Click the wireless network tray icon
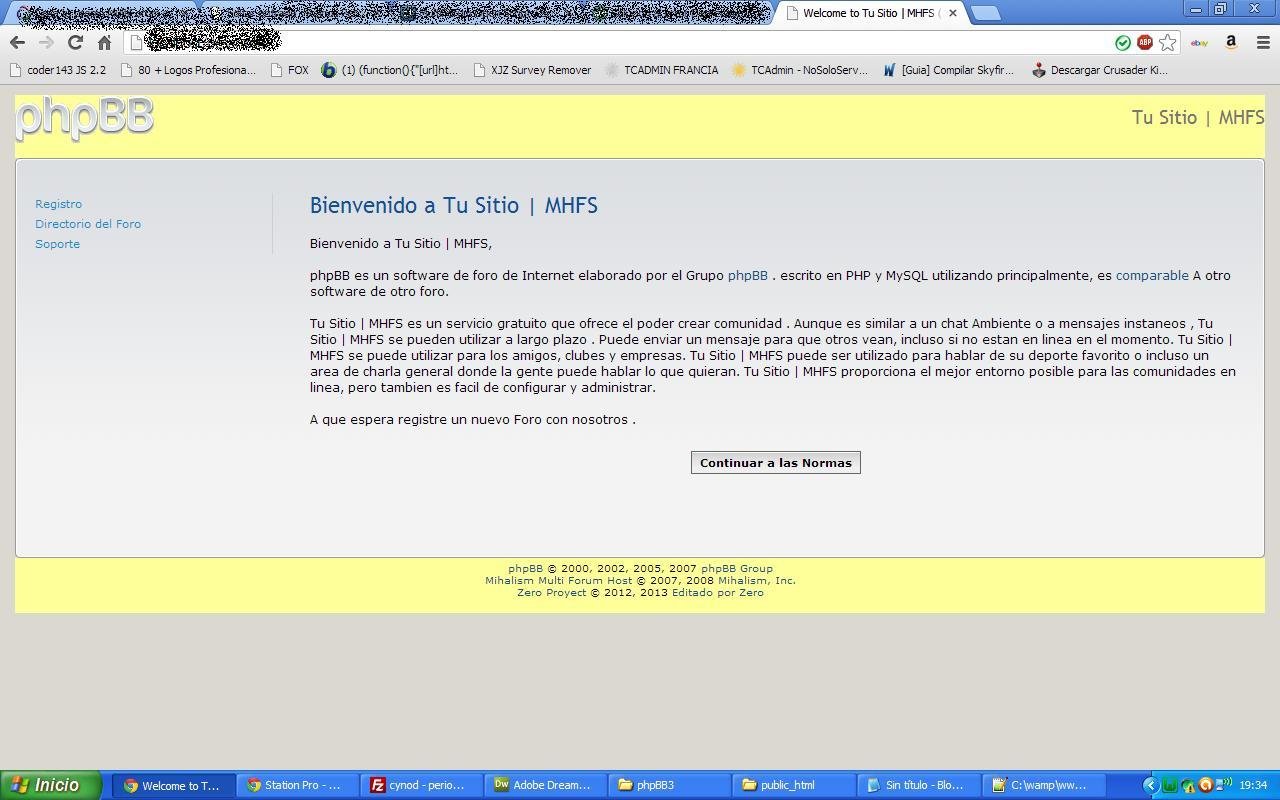Viewport: 1280px width, 800px height. coord(1223,785)
